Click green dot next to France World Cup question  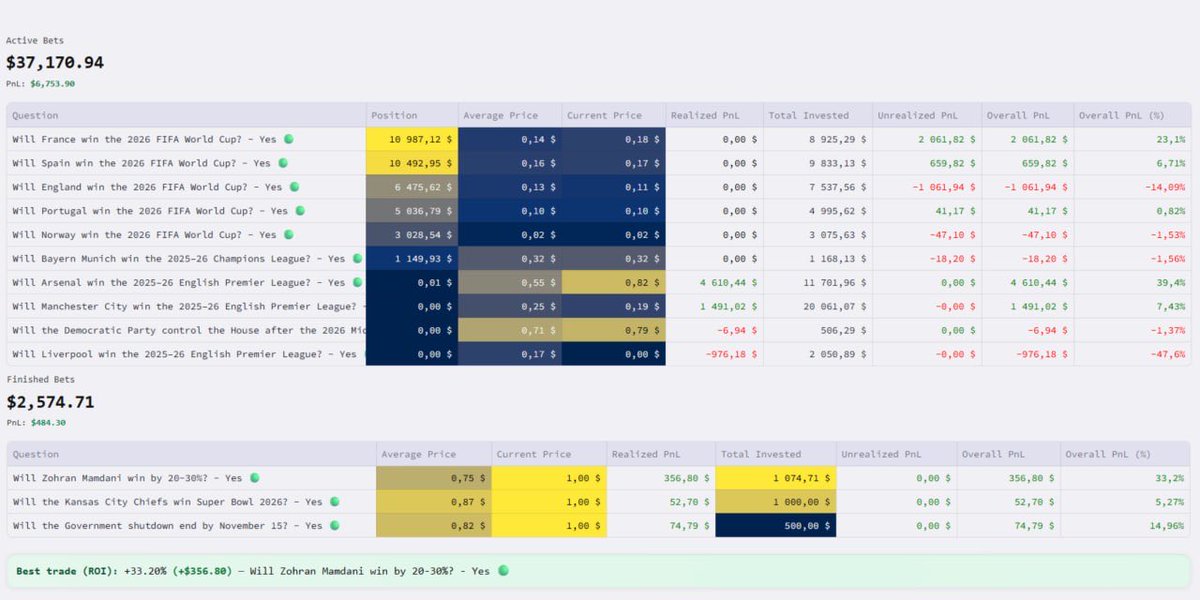pyautogui.click(x=289, y=139)
